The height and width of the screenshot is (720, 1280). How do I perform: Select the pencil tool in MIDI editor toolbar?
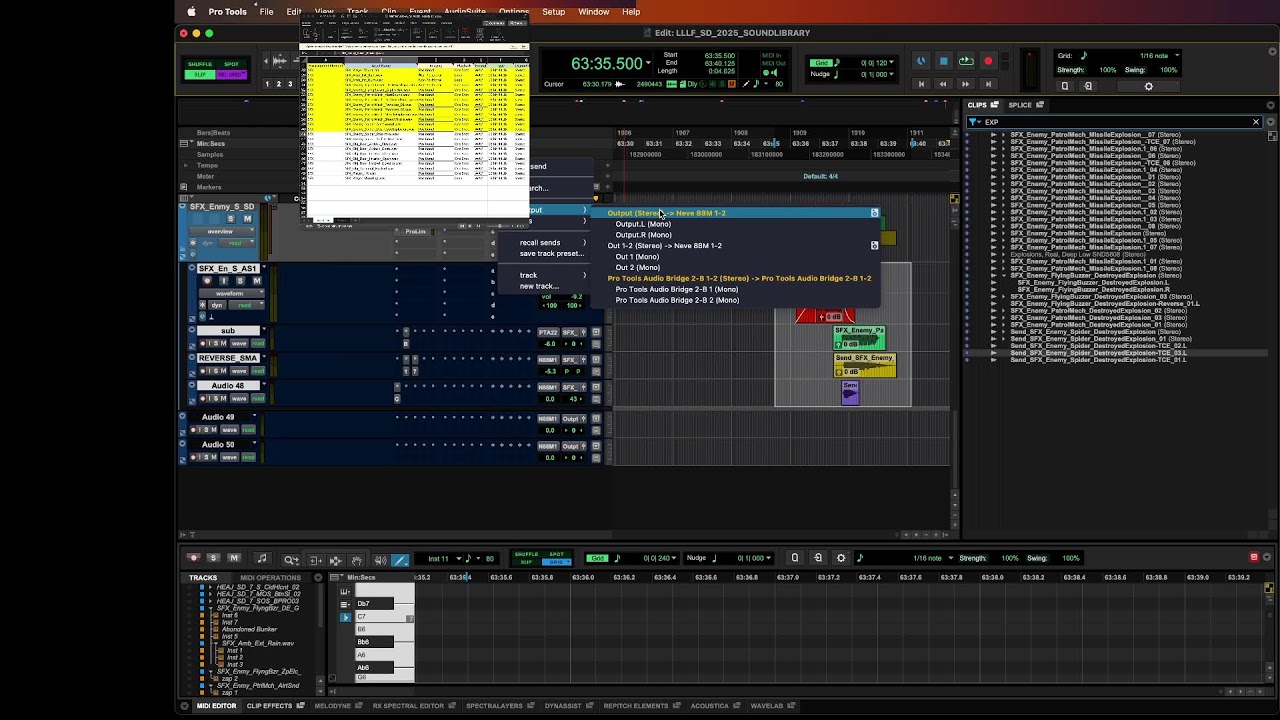pos(400,560)
